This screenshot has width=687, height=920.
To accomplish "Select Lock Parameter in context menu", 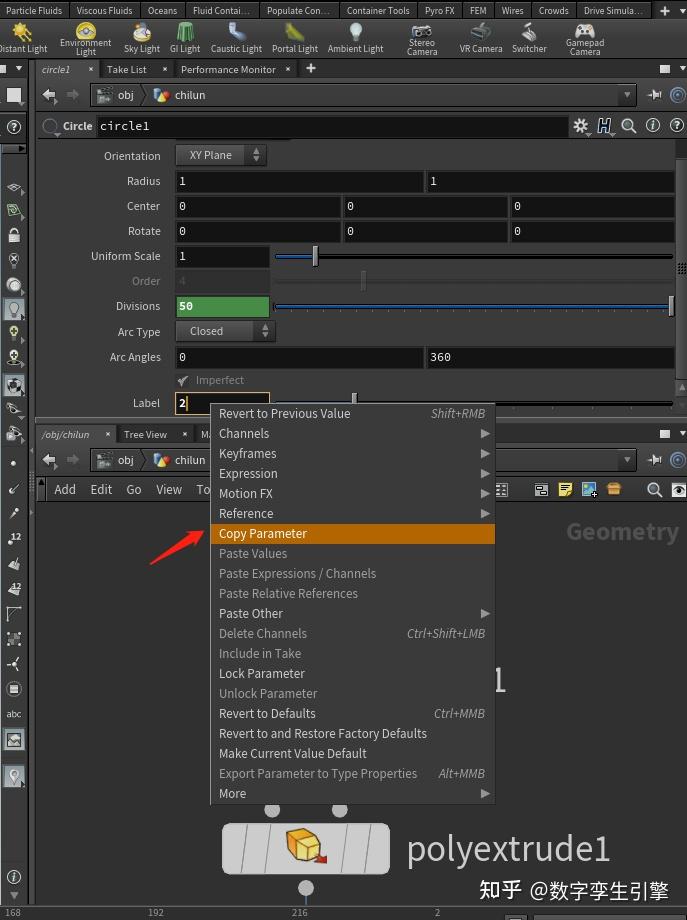I will [262, 674].
